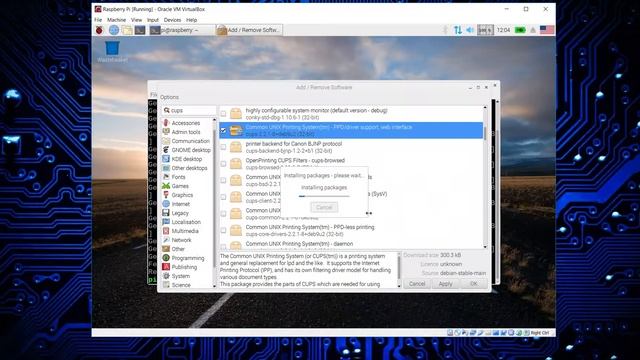Open the VirtualBox File menu
Screen dimensions: 640x360
coord(98,20)
